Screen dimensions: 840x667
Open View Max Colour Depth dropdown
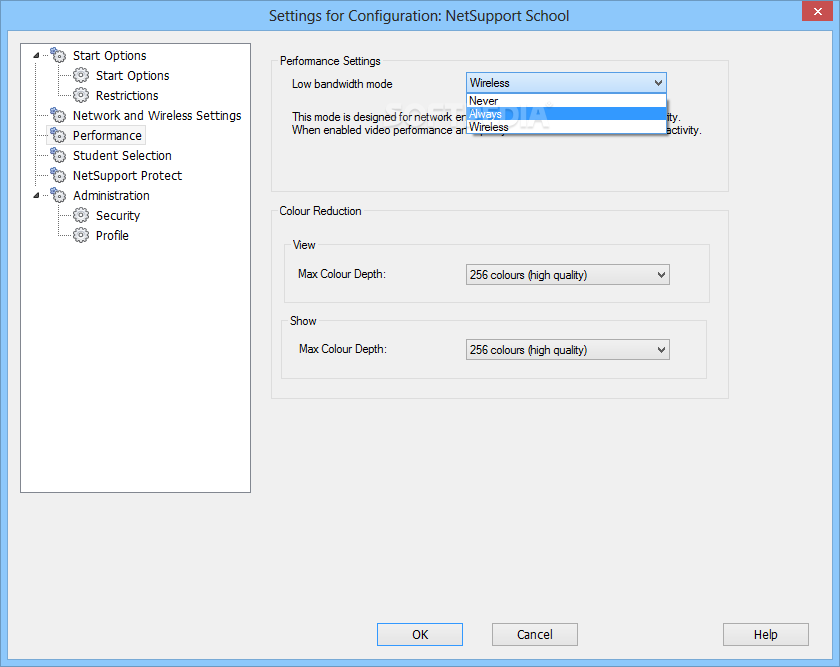click(568, 275)
